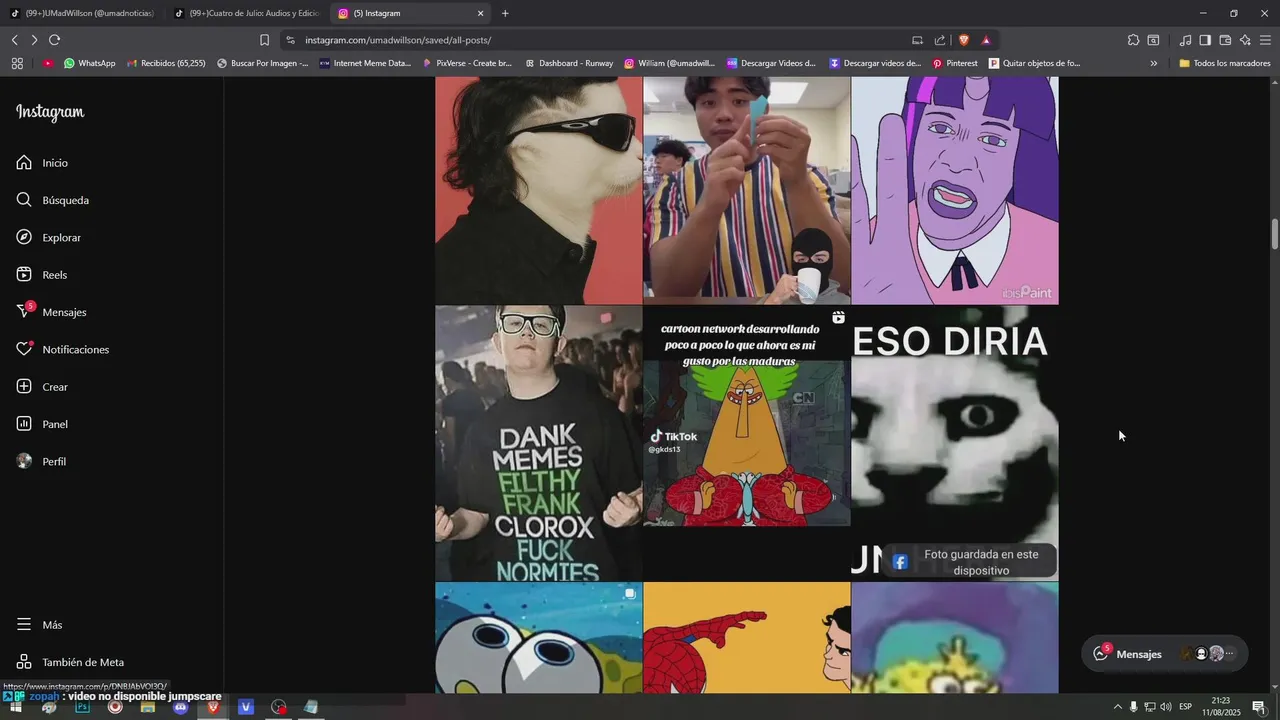Open purple cartoon ibisPaint saved post
The height and width of the screenshot is (720, 1280).
tap(954, 190)
